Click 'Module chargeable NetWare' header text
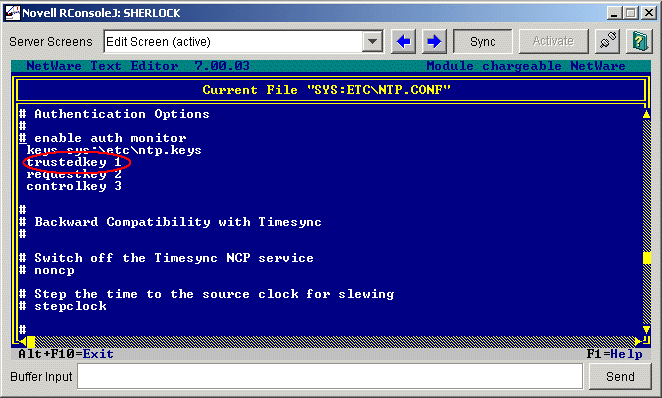 pos(526,66)
